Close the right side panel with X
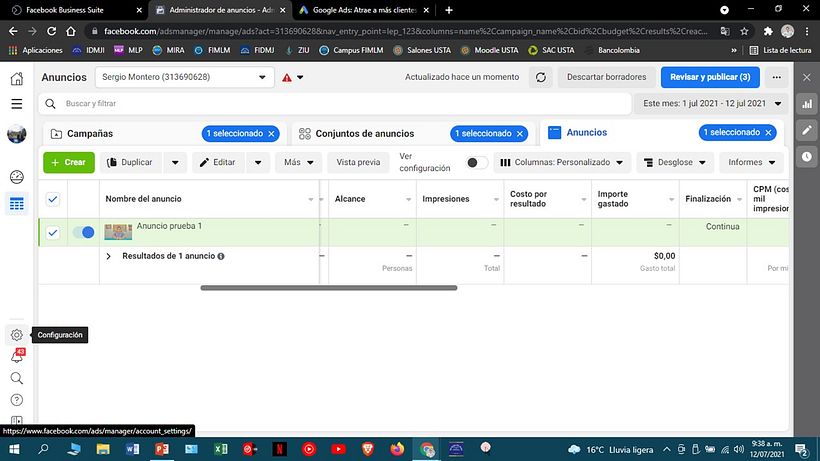 tap(807, 77)
